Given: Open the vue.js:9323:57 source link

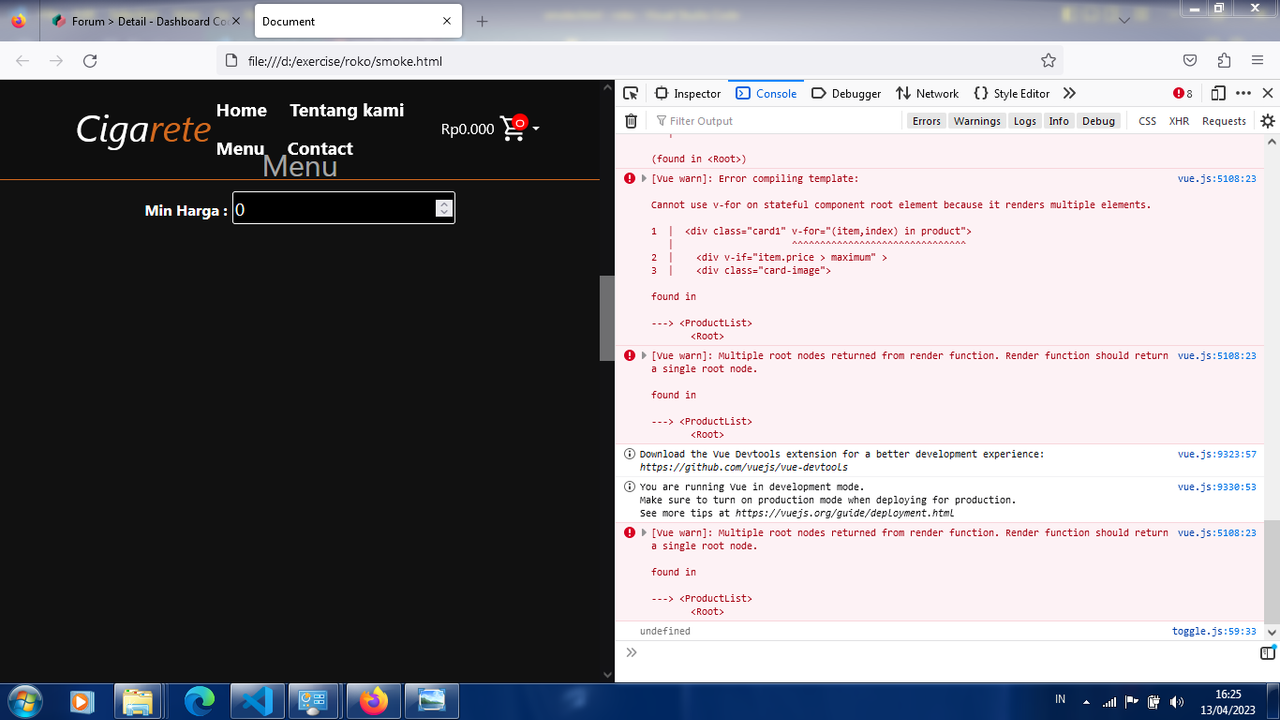Looking at the screenshot, I should (x=1217, y=454).
